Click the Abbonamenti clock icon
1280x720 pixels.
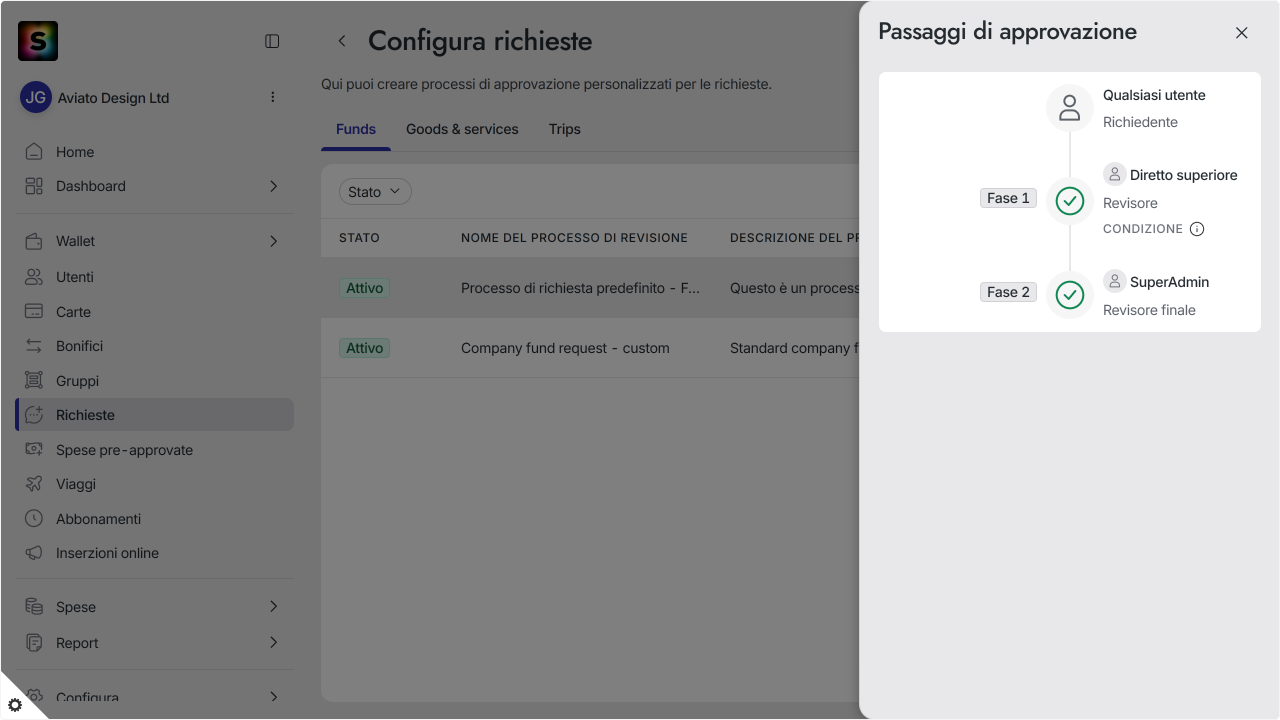coord(34,519)
